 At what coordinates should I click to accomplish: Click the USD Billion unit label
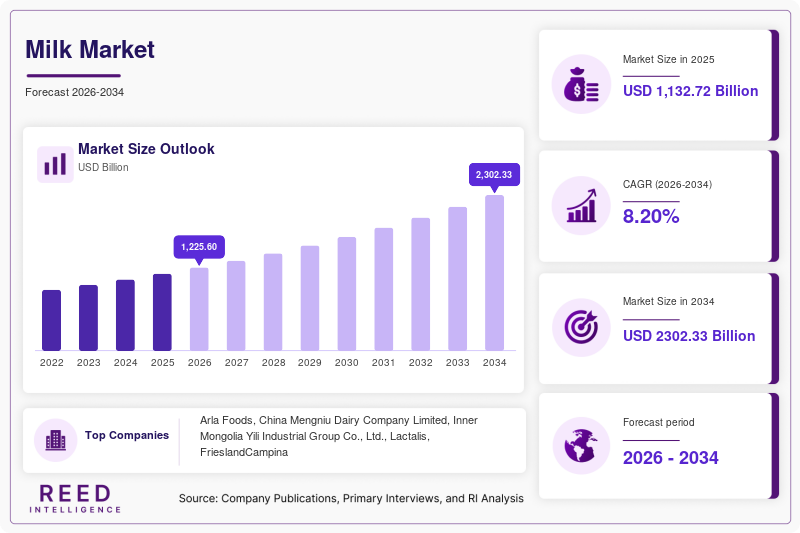pos(103,167)
